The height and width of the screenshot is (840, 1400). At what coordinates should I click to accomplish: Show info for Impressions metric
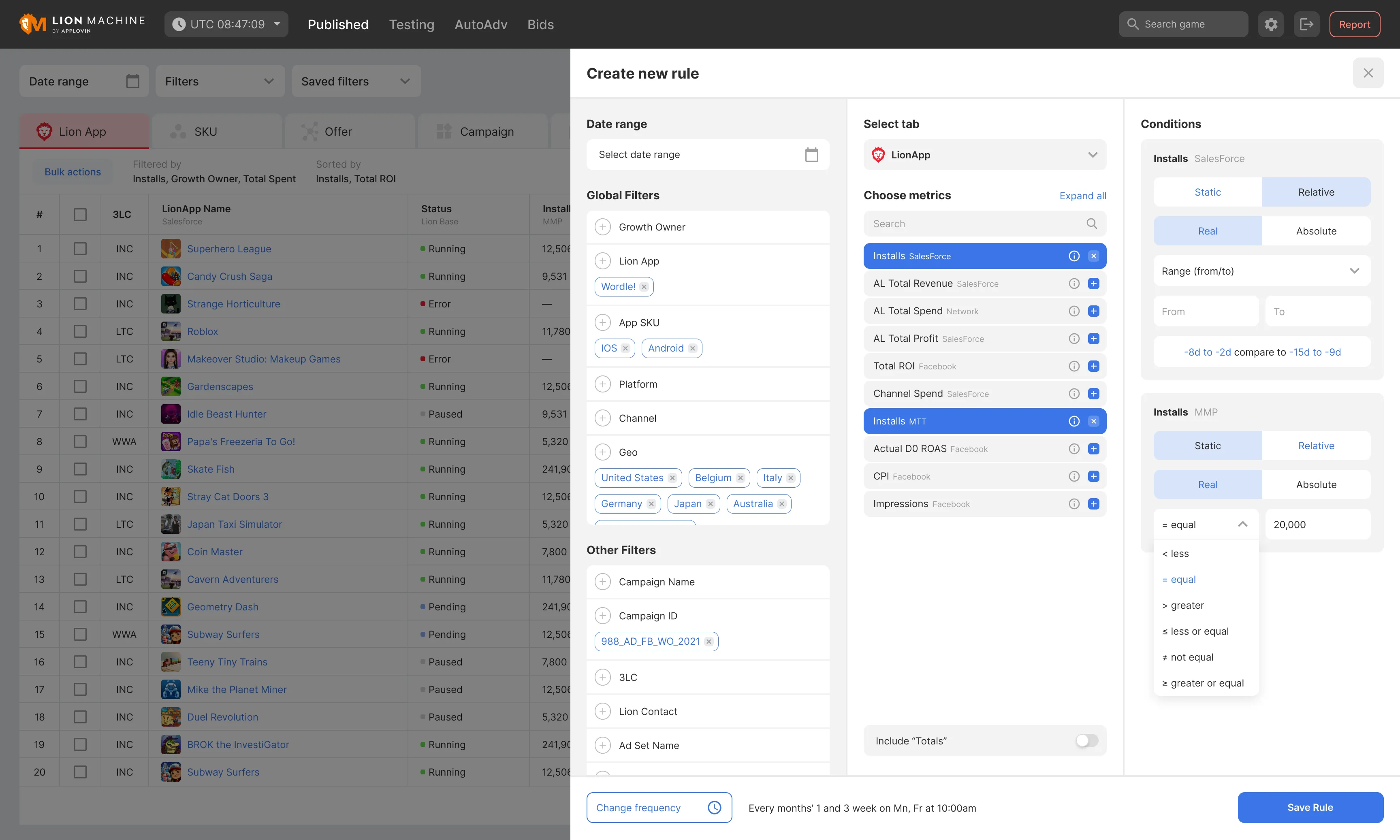[x=1074, y=504]
